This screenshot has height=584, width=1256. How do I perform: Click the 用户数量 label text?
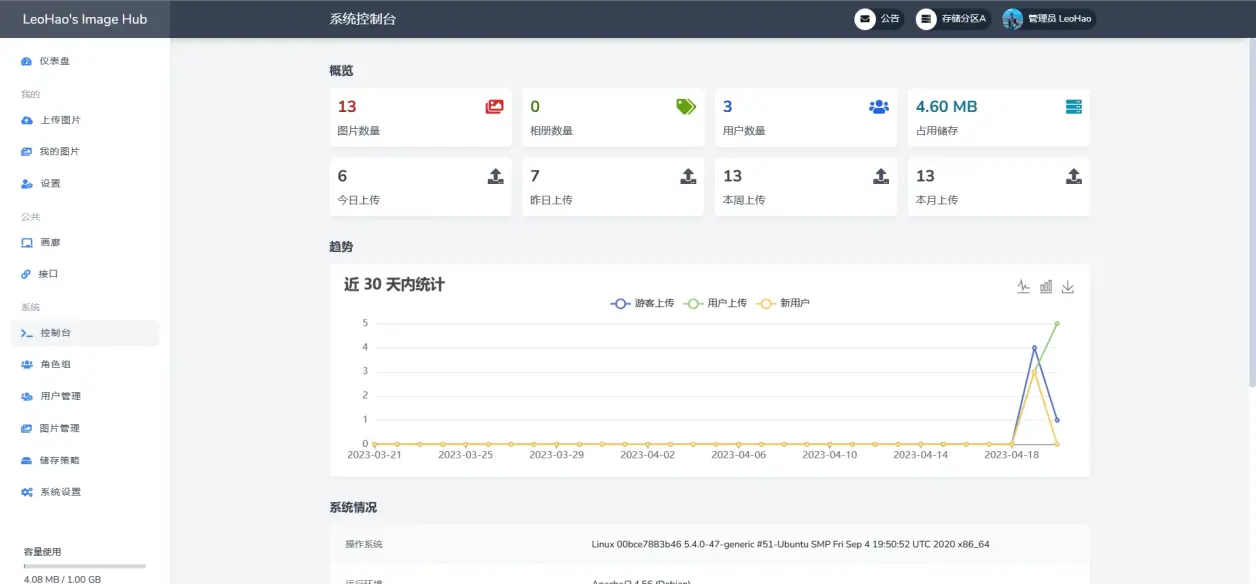[x=744, y=131]
